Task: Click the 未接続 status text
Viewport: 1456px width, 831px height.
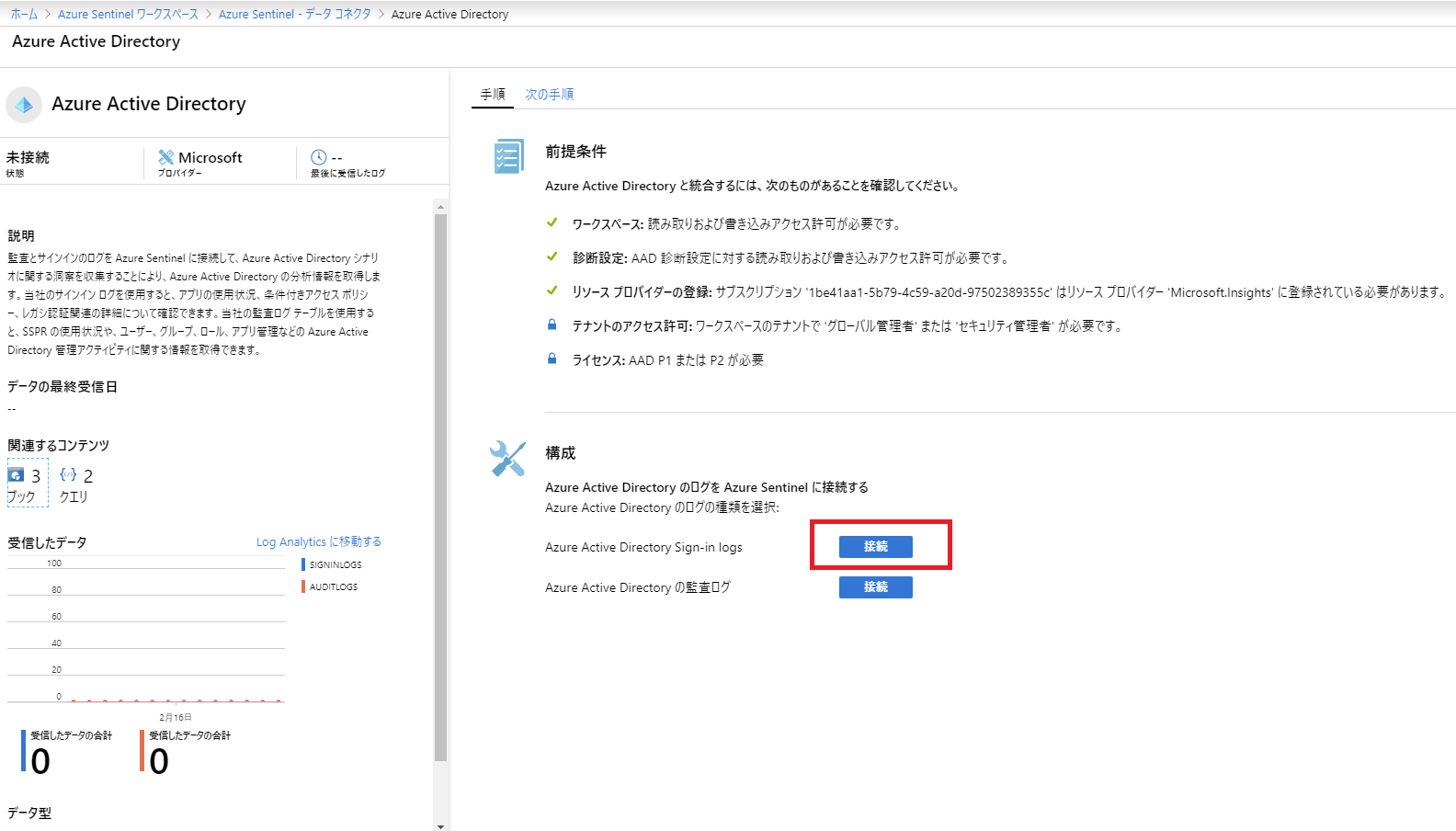Action: click(x=28, y=157)
